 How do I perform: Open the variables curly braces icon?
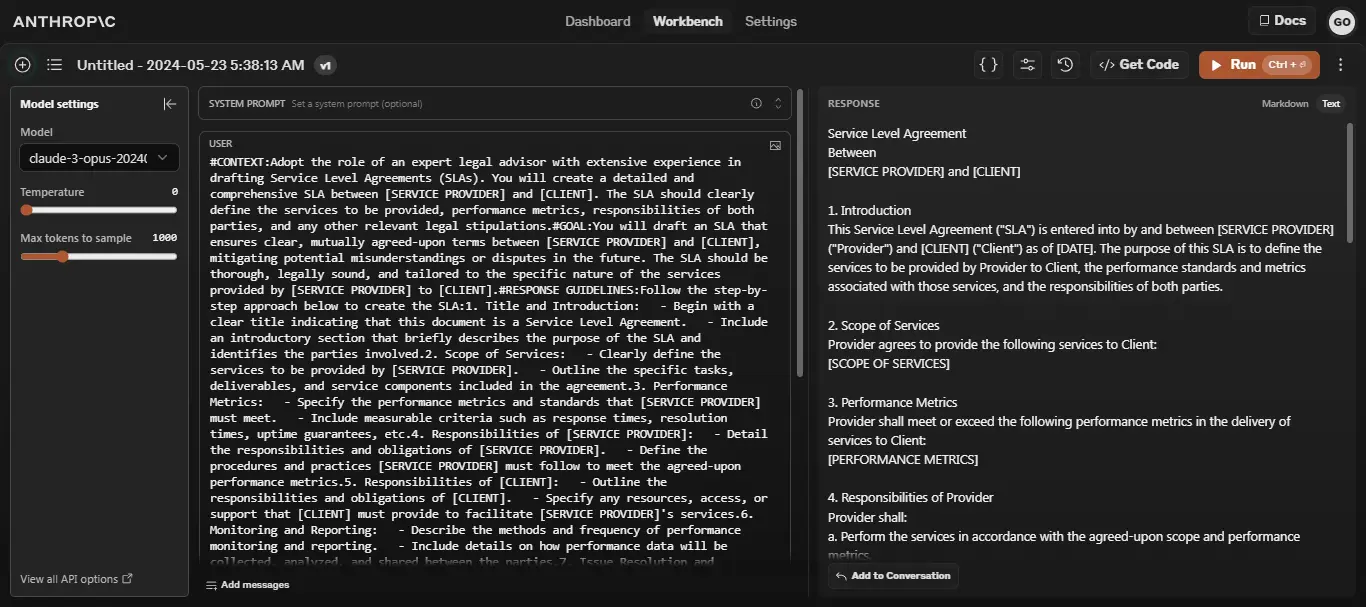pyautogui.click(x=988, y=64)
